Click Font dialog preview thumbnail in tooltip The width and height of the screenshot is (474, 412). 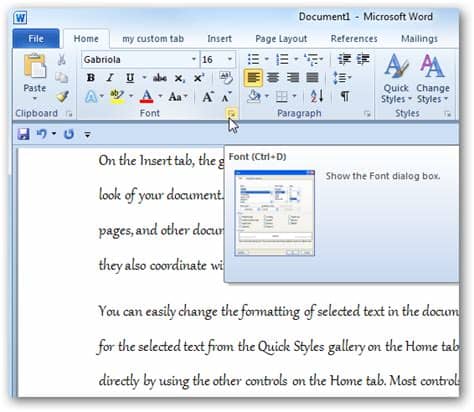[x=274, y=213]
